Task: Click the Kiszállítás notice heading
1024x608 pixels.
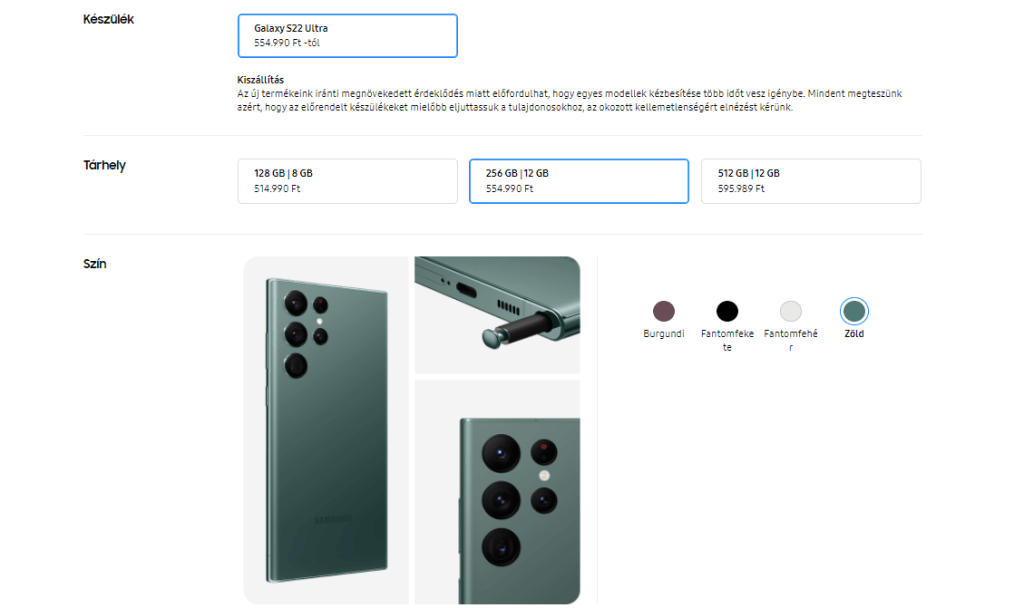Action: click(x=260, y=79)
